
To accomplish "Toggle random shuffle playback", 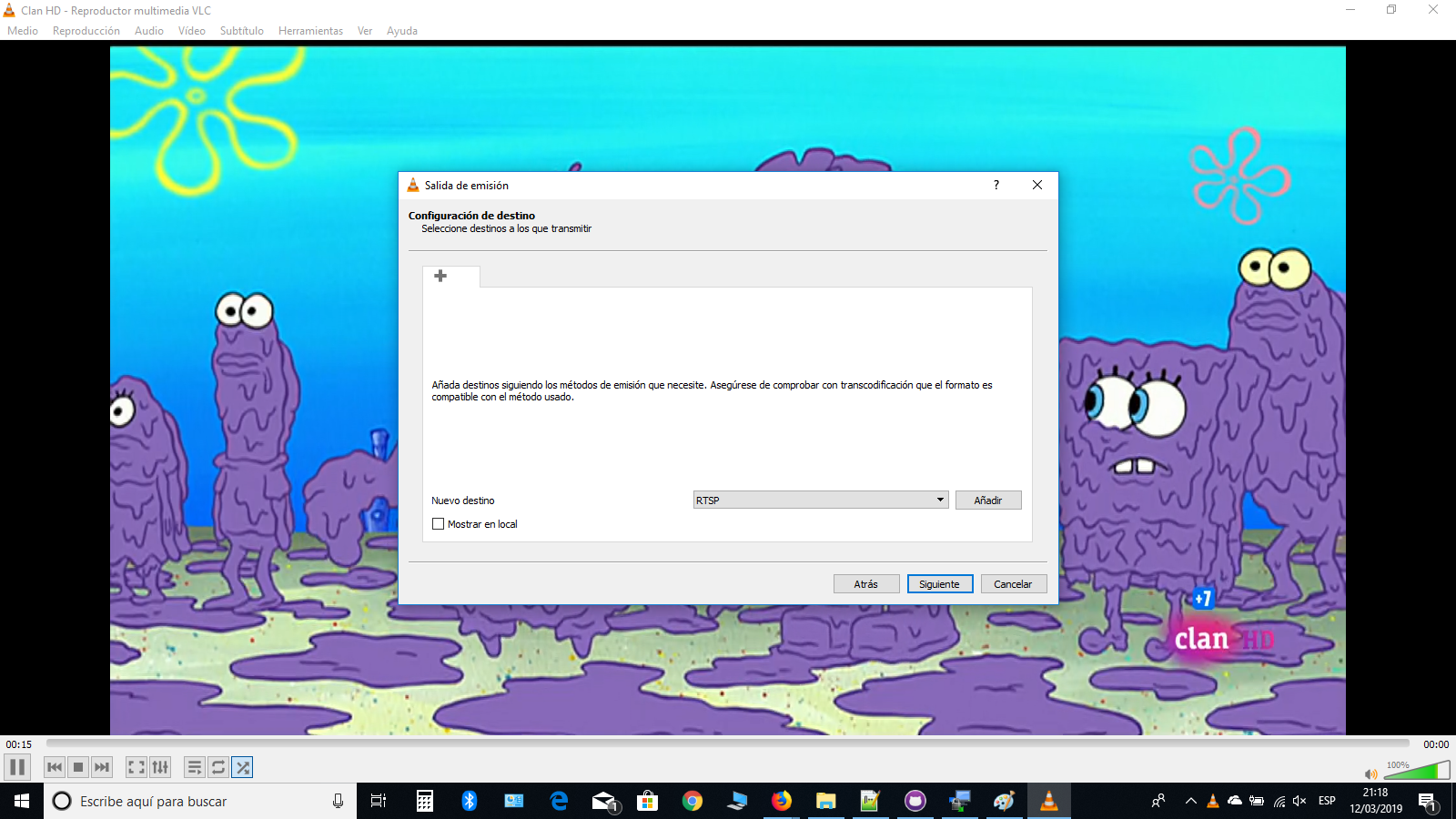I will coord(242,767).
